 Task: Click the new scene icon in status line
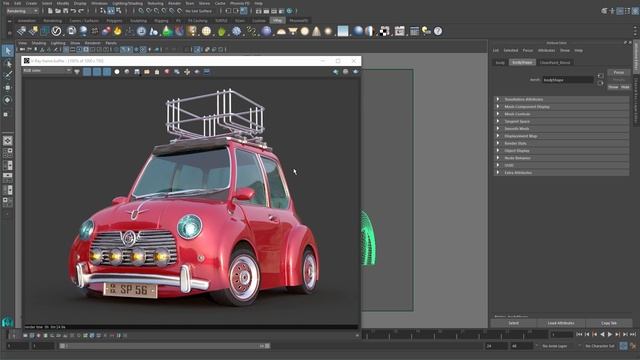50,11
